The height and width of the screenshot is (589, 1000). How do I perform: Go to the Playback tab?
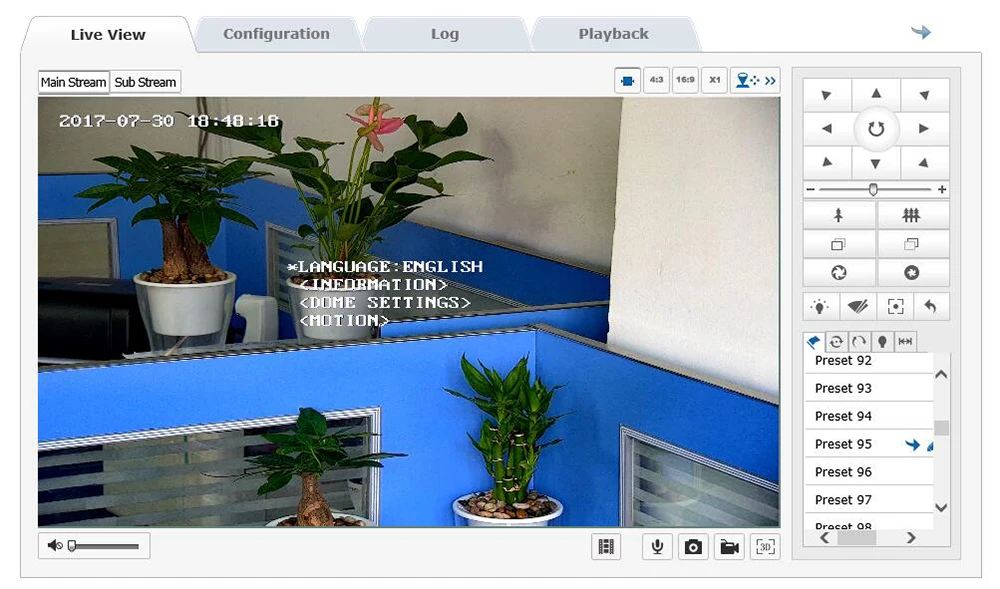[x=613, y=34]
